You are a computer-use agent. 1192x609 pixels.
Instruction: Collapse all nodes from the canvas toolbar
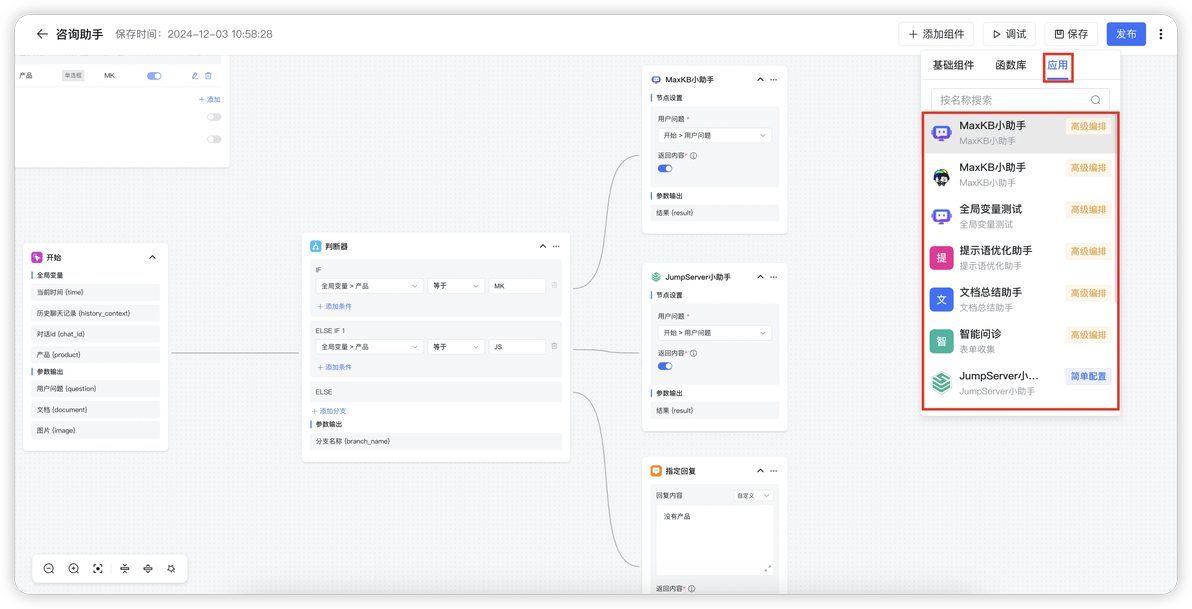coord(125,569)
